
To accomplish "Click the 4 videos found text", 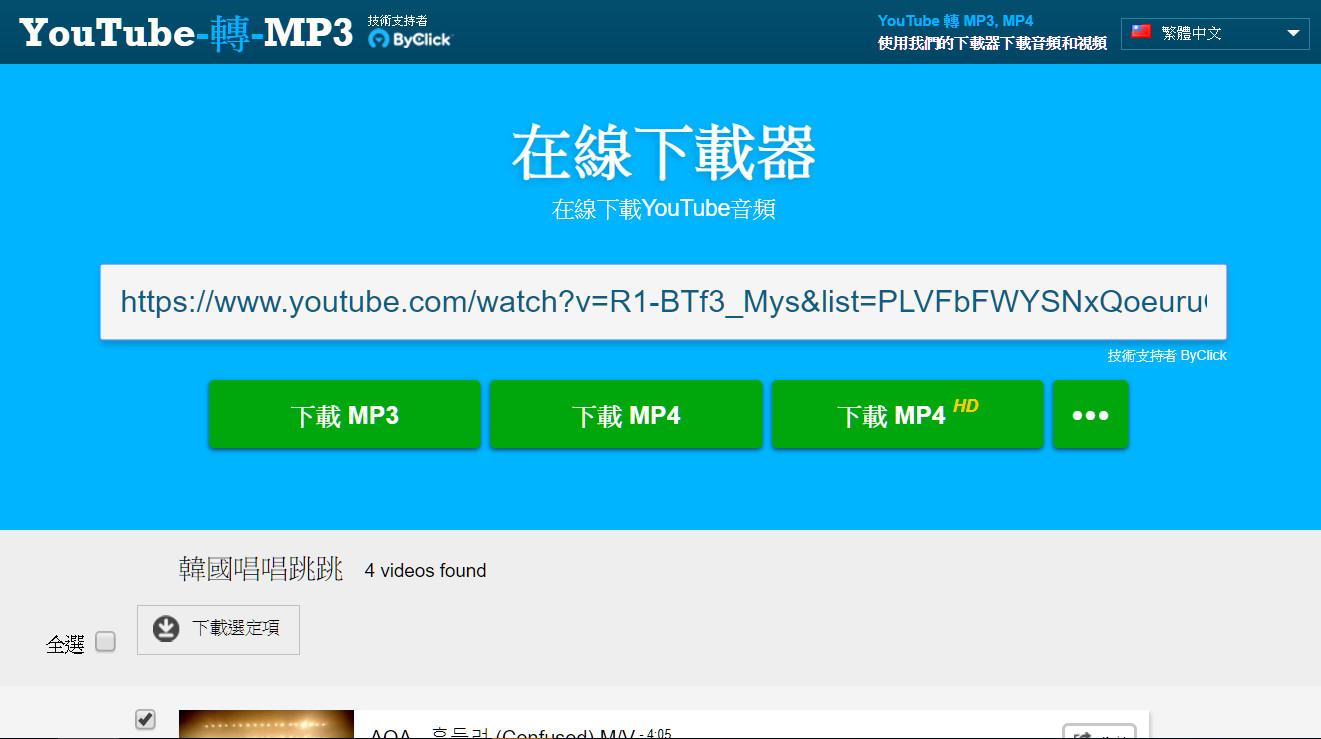I will 425,571.
